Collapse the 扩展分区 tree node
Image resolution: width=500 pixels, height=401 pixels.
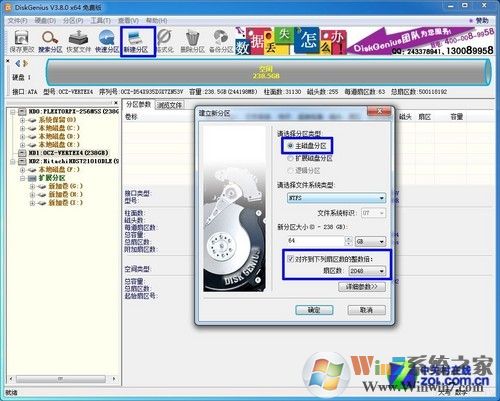click(x=23, y=178)
